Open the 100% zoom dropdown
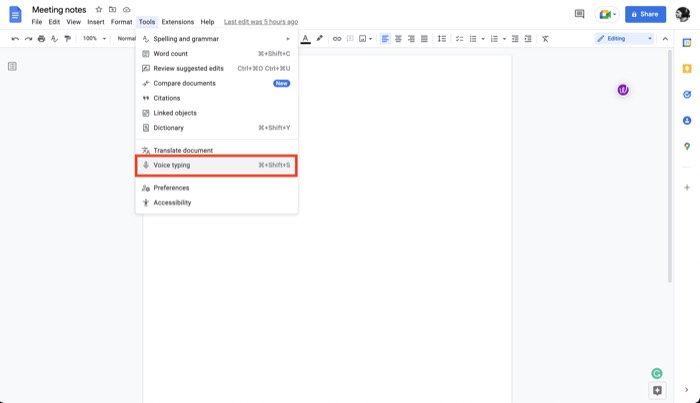The image size is (700, 403). pyautogui.click(x=94, y=38)
